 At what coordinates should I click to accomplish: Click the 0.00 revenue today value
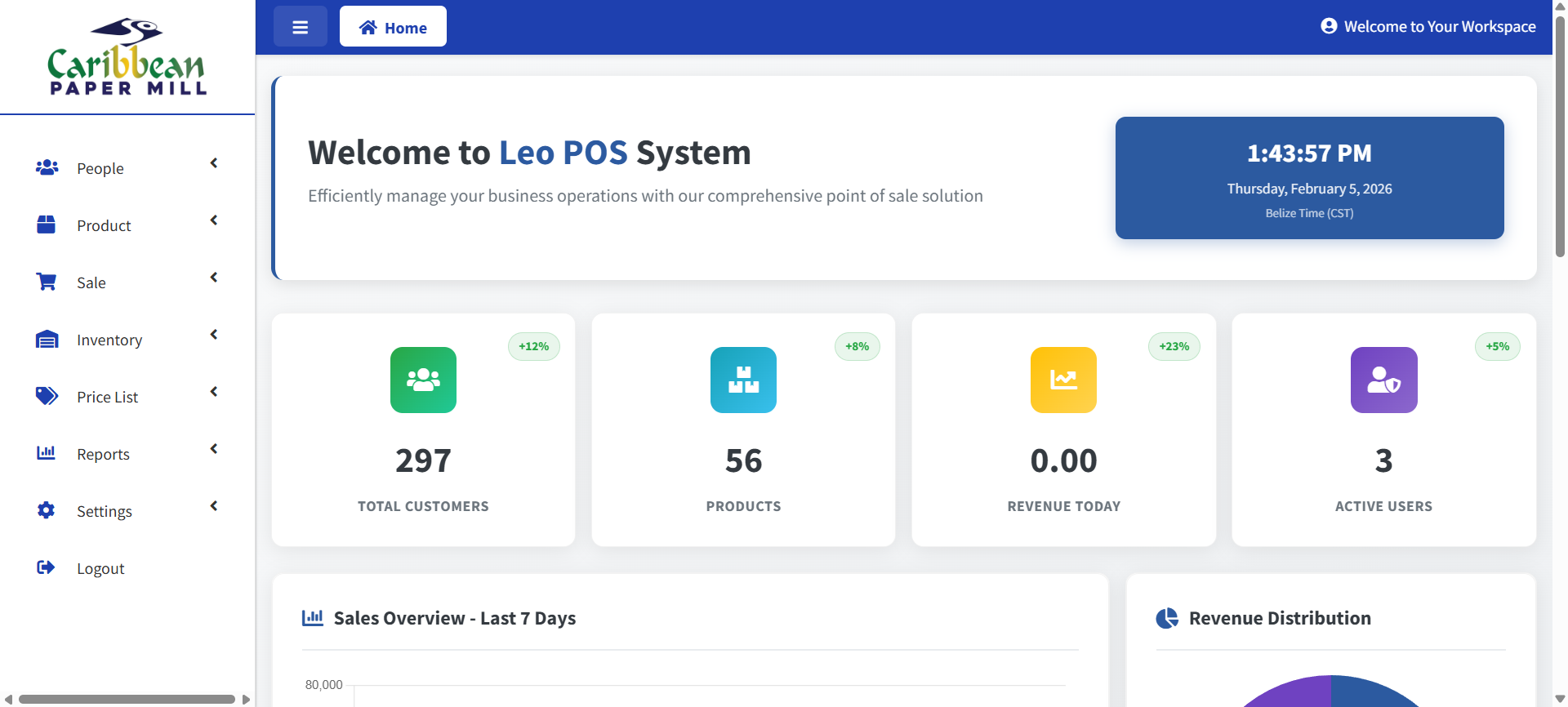1063,460
